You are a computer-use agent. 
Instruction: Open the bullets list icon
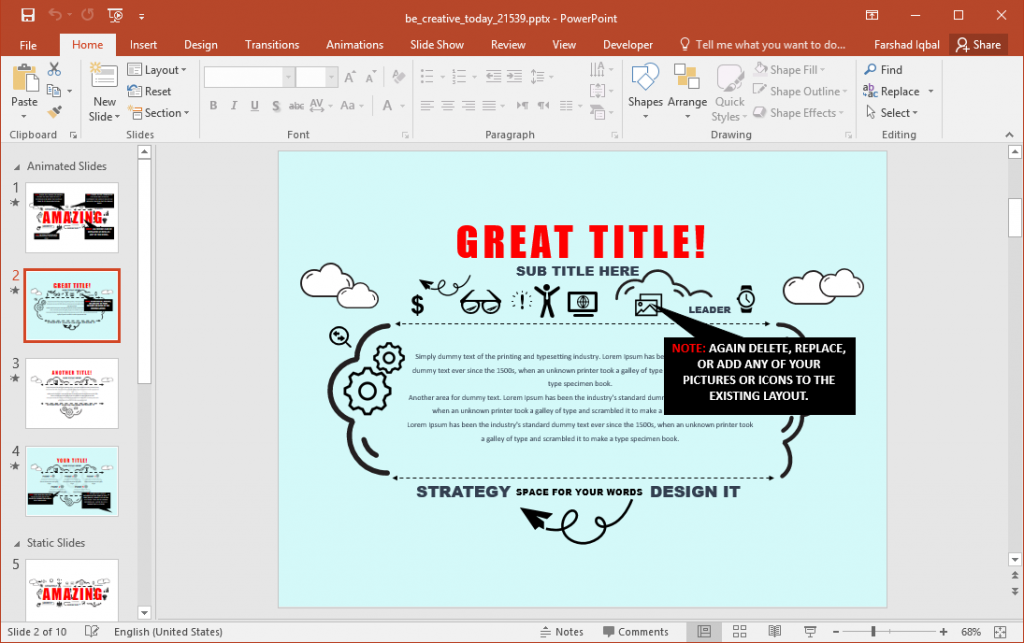(425, 75)
